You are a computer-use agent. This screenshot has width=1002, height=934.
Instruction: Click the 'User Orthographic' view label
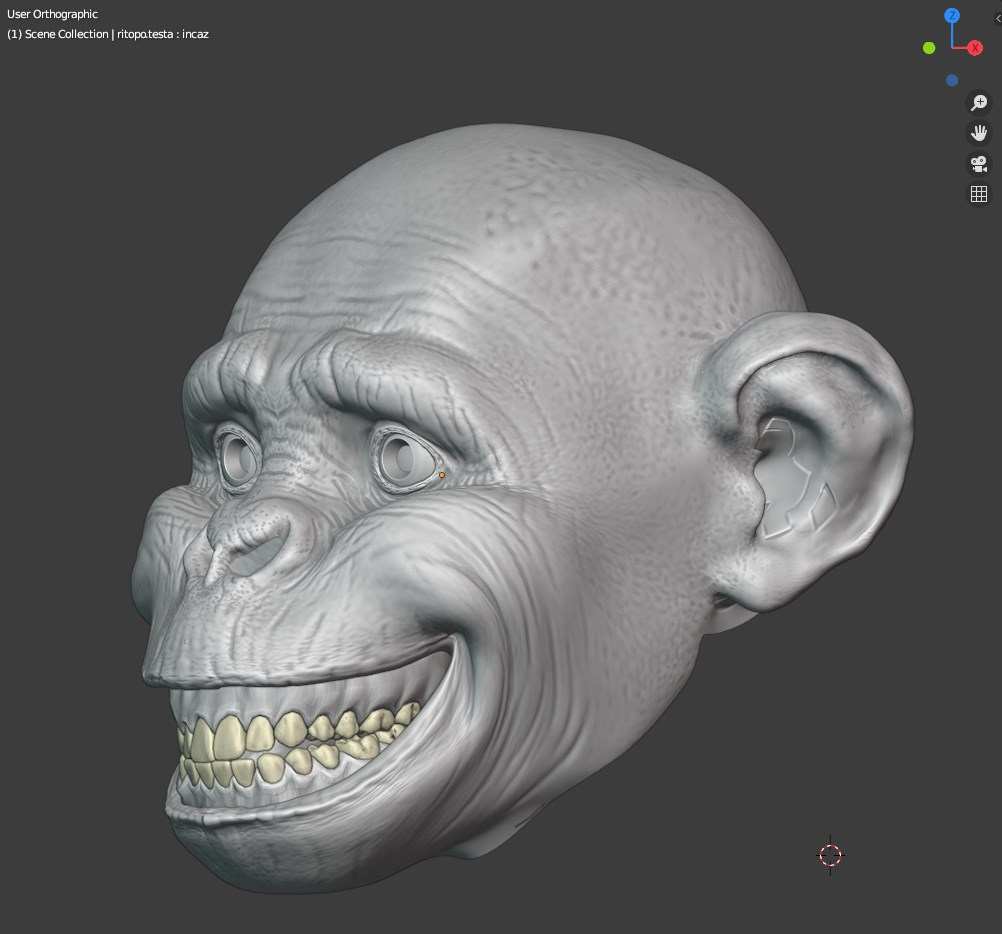pyautogui.click(x=52, y=14)
